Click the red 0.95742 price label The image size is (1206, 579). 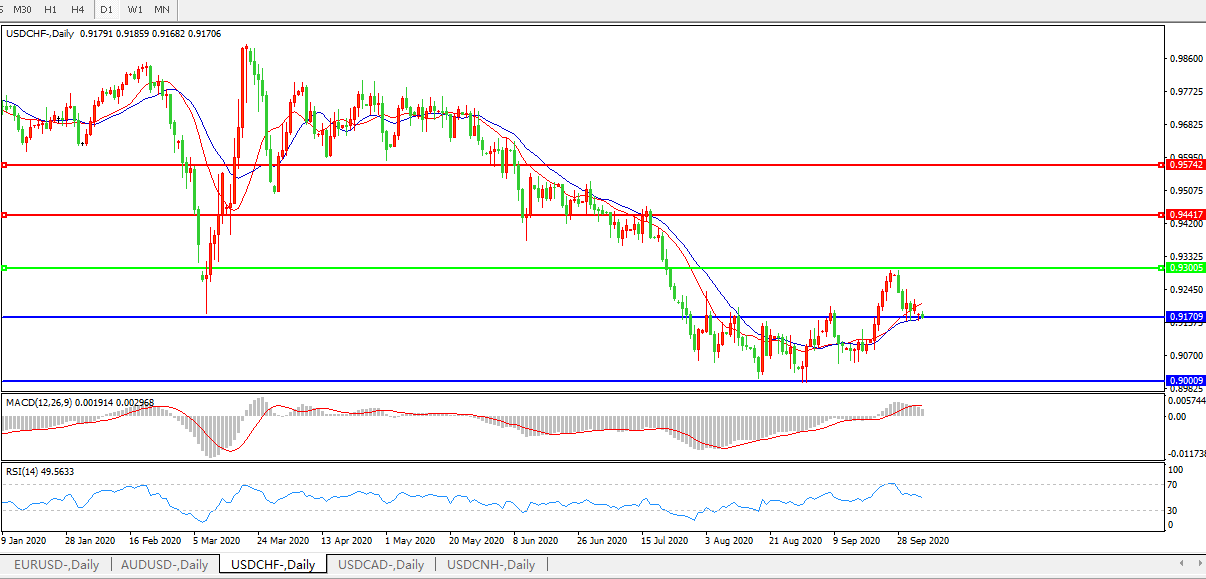(x=1185, y=164)
